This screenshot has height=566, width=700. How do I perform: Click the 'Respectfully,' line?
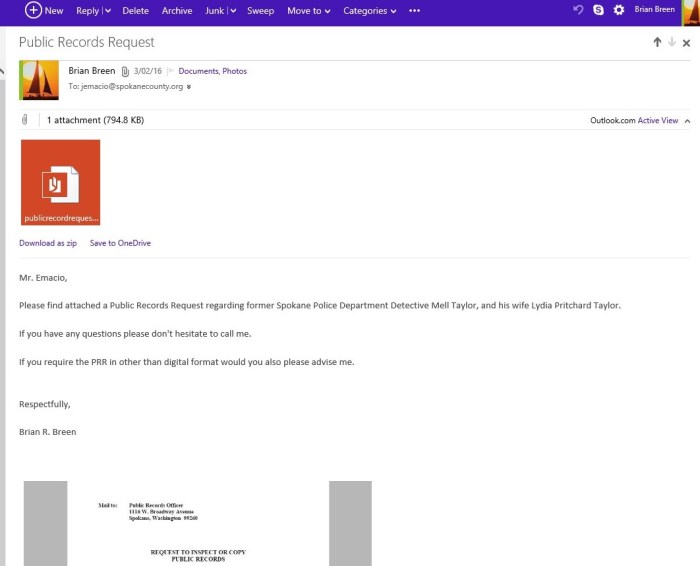pos(45,404)
